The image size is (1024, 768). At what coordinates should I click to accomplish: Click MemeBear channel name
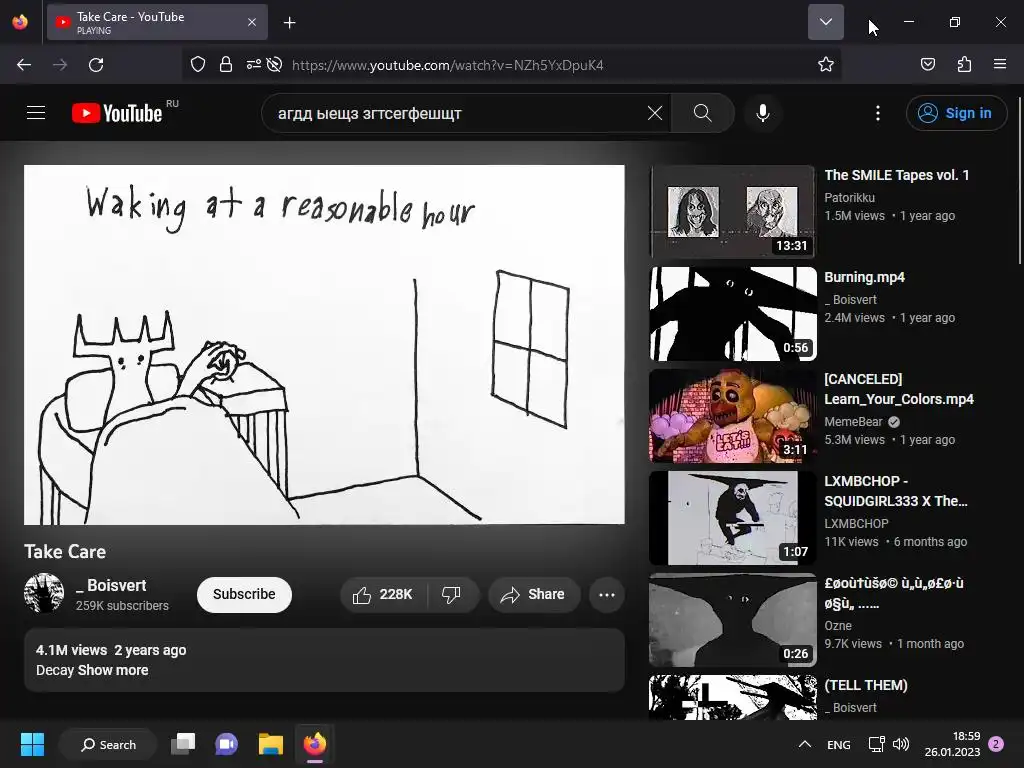click(x=853, y=422)
